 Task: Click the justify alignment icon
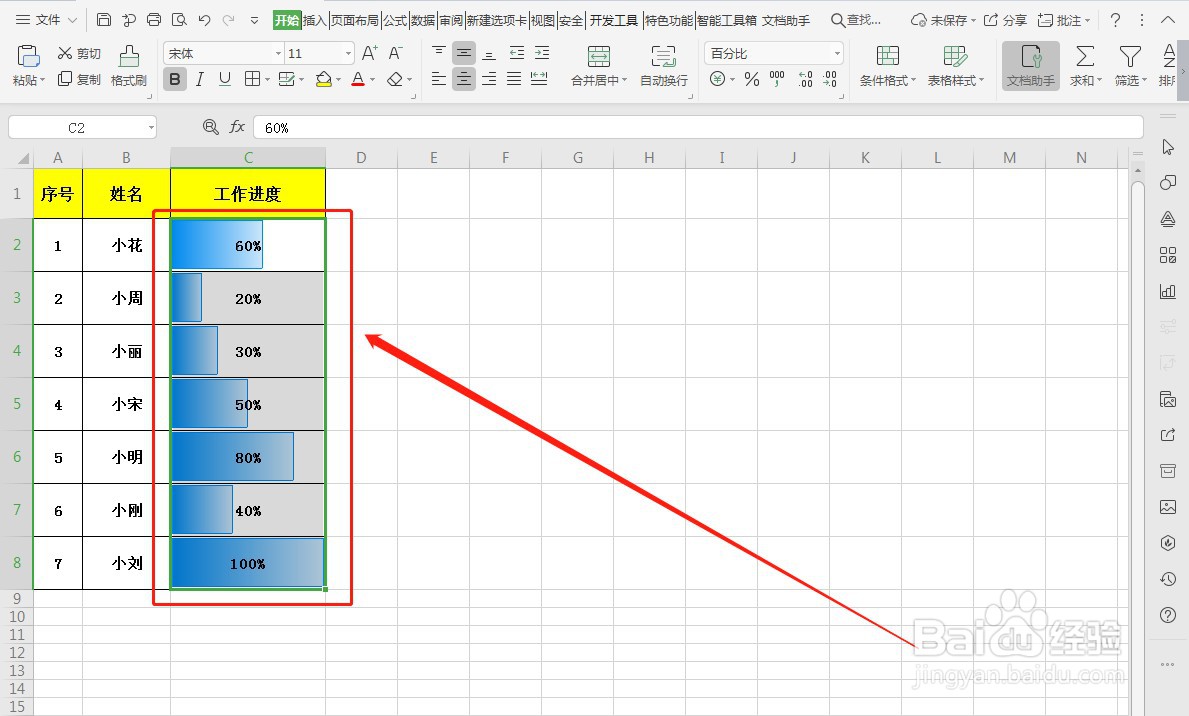point(514,79)
